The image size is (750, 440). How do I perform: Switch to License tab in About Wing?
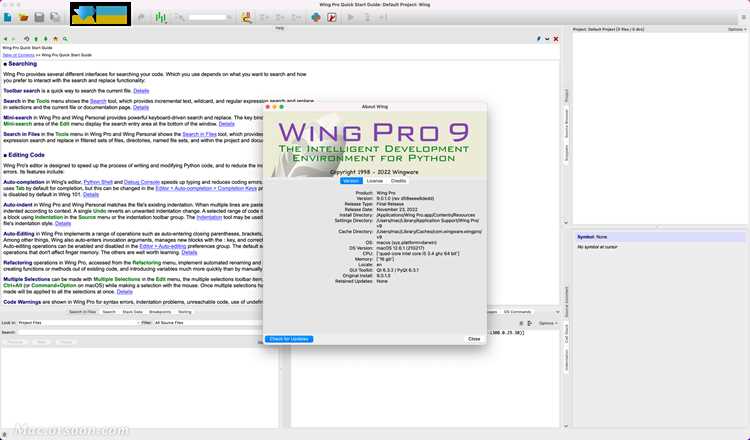coord(375,181)
